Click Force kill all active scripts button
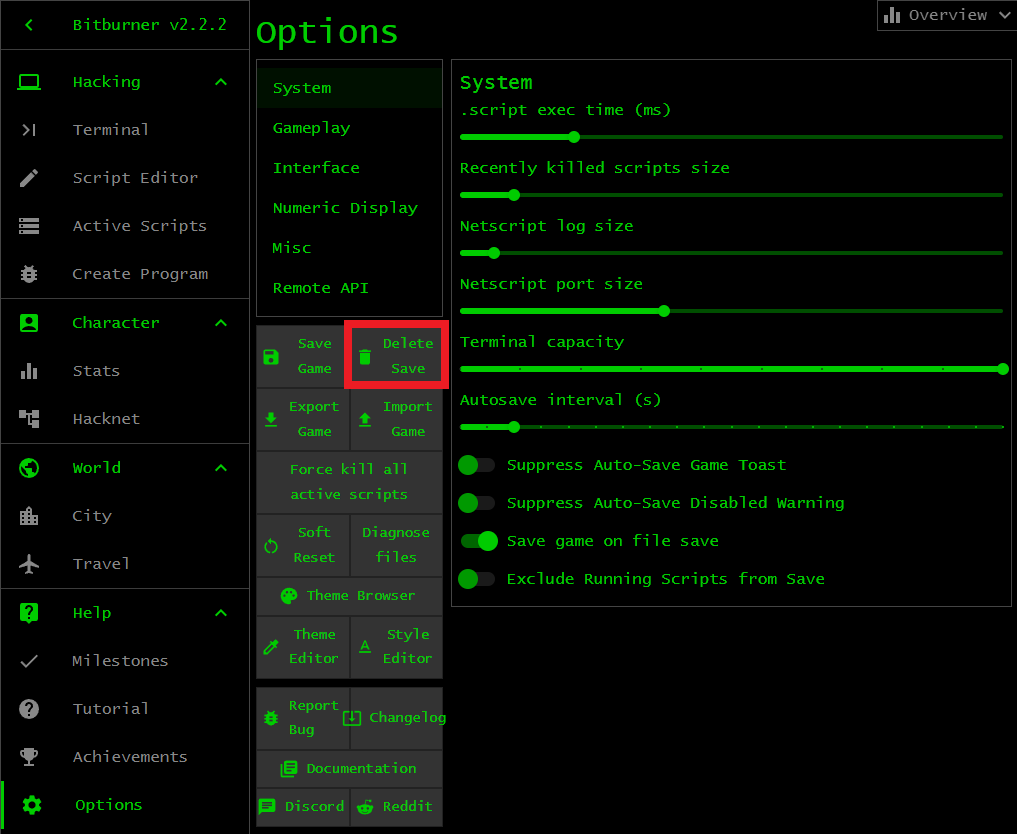The image size is (1017, 834). [x=350, y=482]
